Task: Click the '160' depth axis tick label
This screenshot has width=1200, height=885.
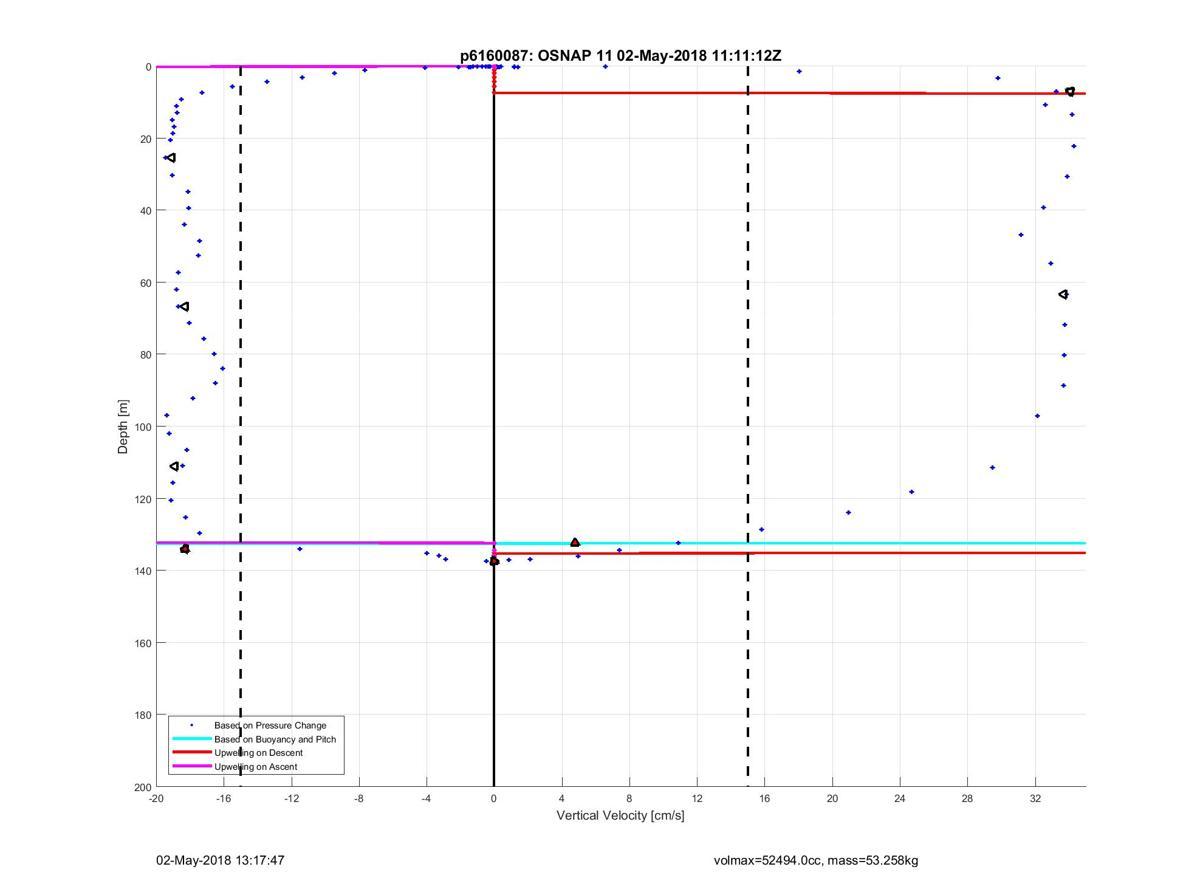Action: click(x=141, y=643)
